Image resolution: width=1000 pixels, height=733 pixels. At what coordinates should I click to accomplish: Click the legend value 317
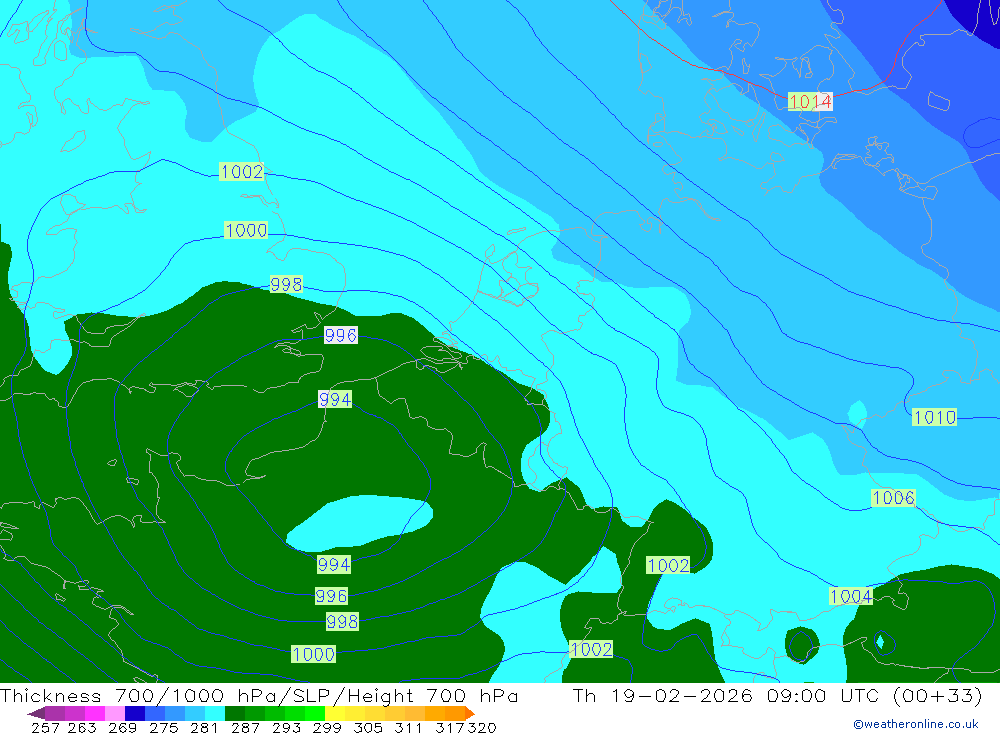(450, 727)
